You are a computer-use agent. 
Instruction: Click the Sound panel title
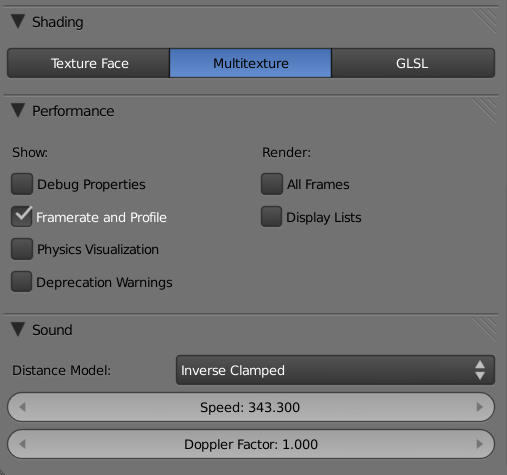tap(52, 330)
